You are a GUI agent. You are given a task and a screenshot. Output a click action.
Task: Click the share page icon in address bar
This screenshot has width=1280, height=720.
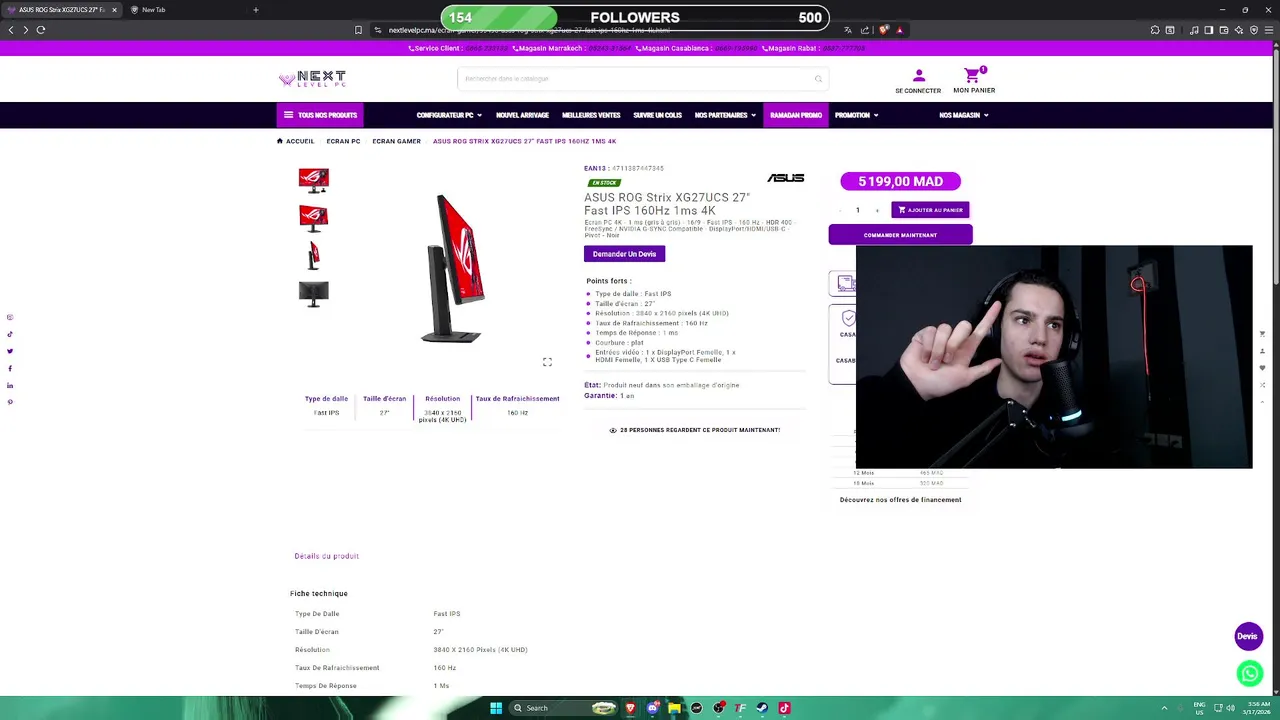click(864, 30)
